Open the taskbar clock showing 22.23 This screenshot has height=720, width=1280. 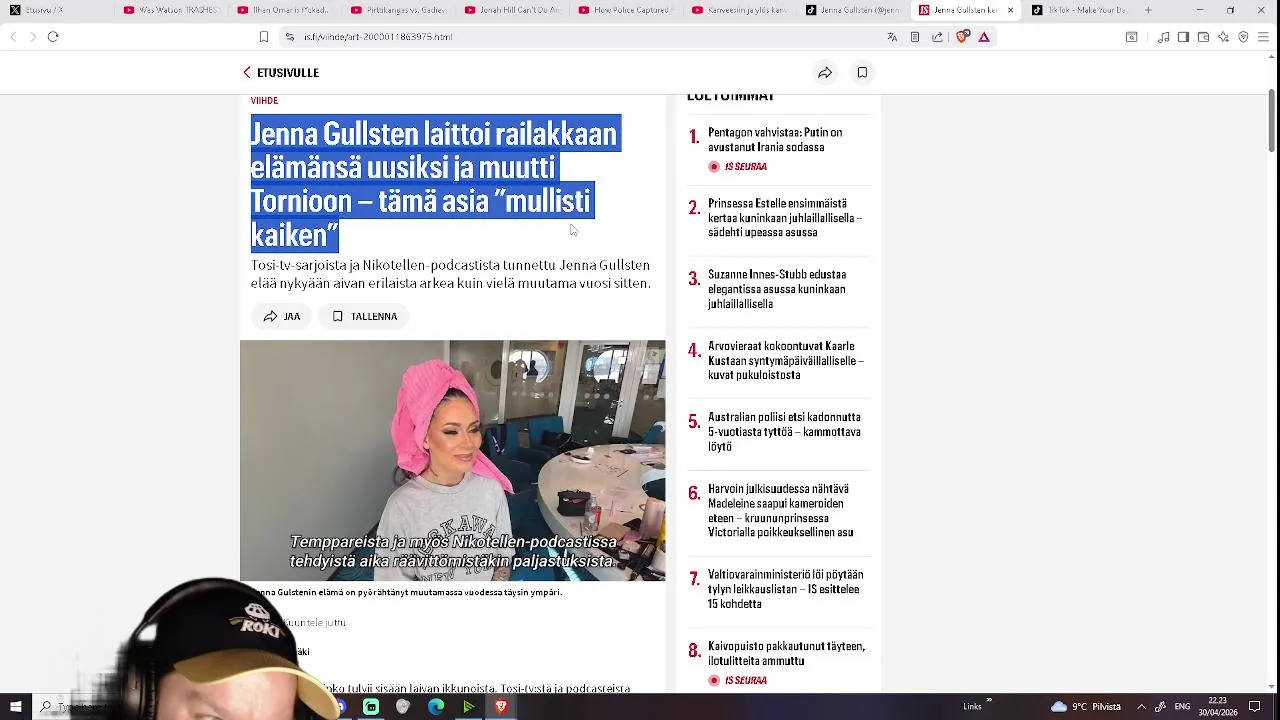[1217, 707]
